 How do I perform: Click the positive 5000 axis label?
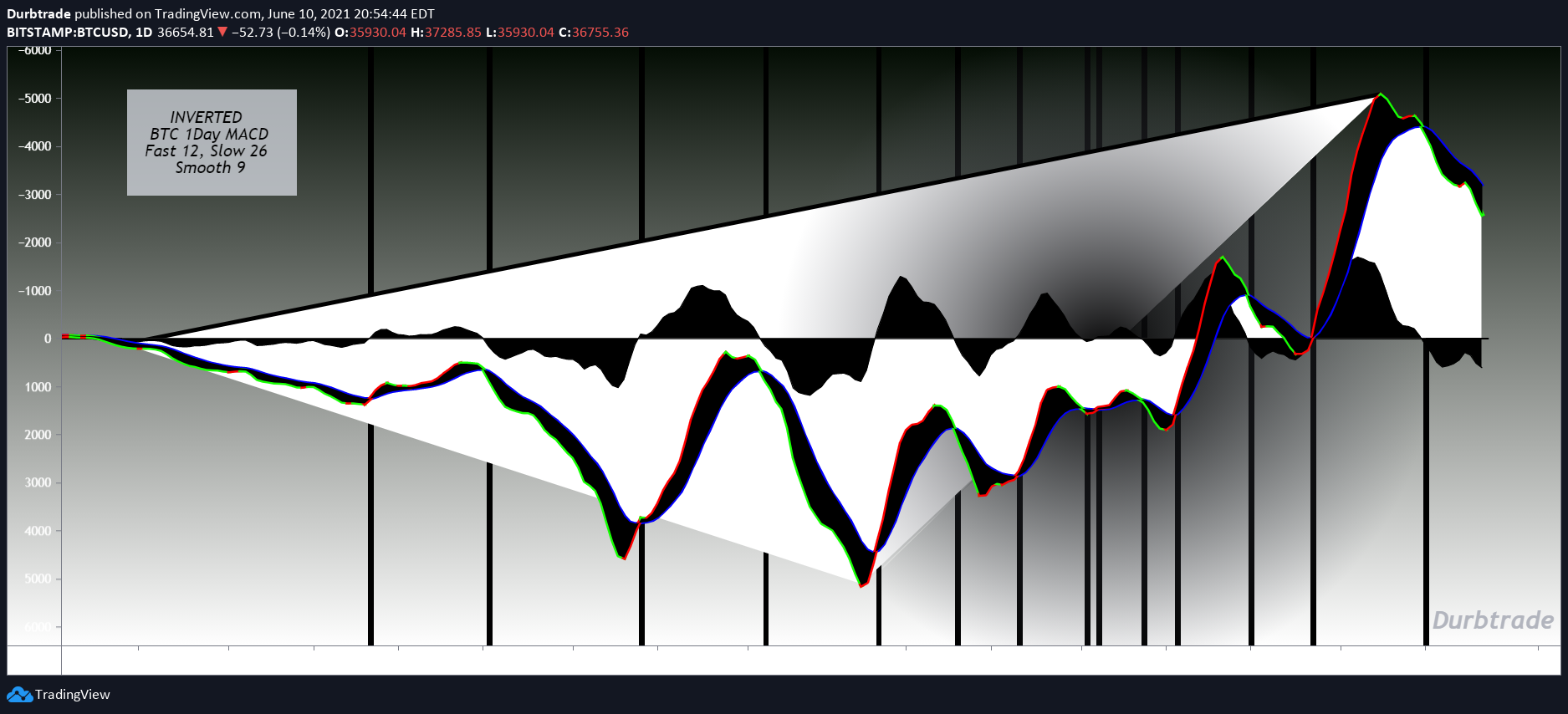[38, 579]
